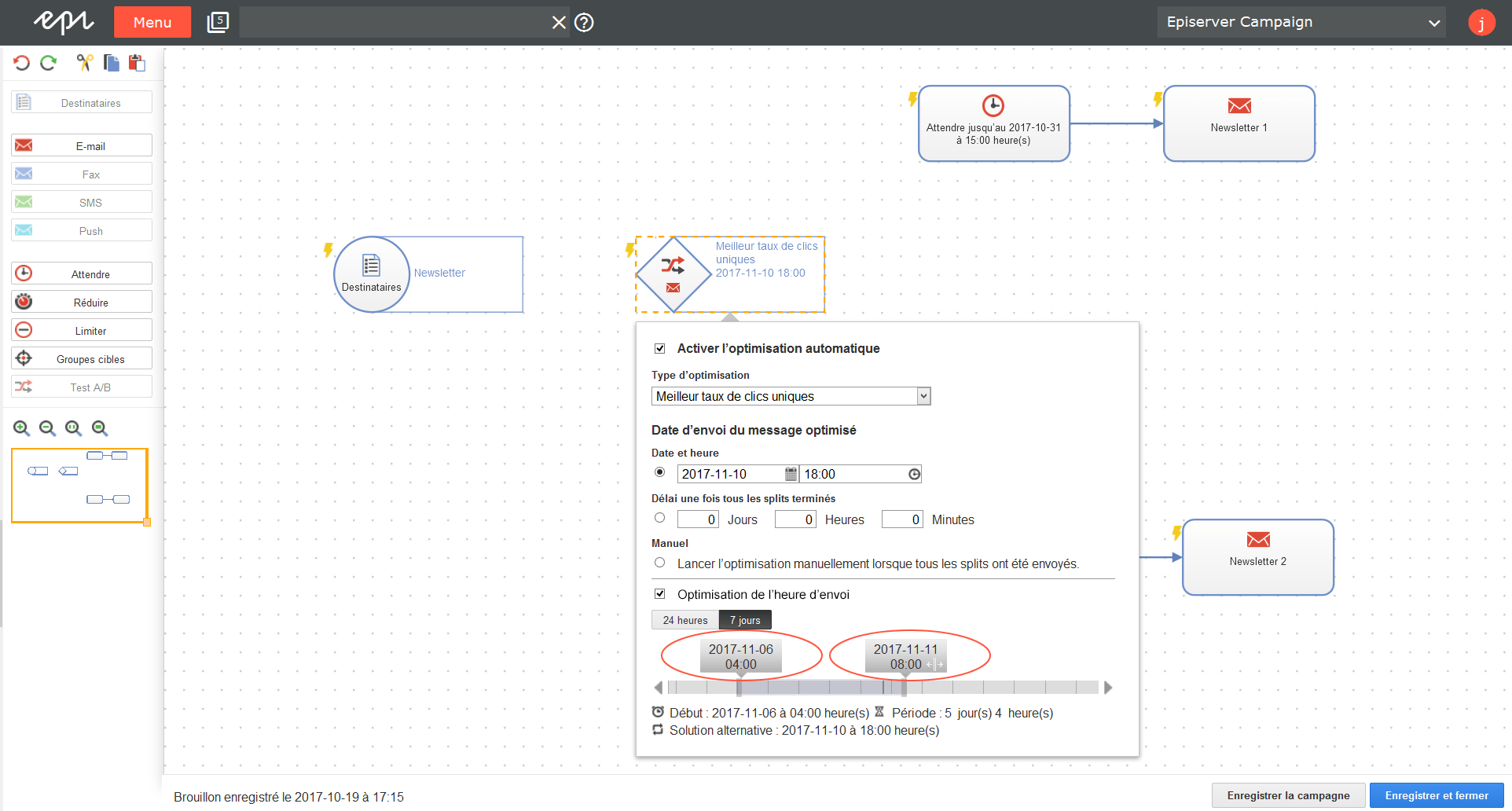Select the Délai après splits radio button
Image resolution: width=1512 pixels, height=811 pixels.
pos(660,518)
